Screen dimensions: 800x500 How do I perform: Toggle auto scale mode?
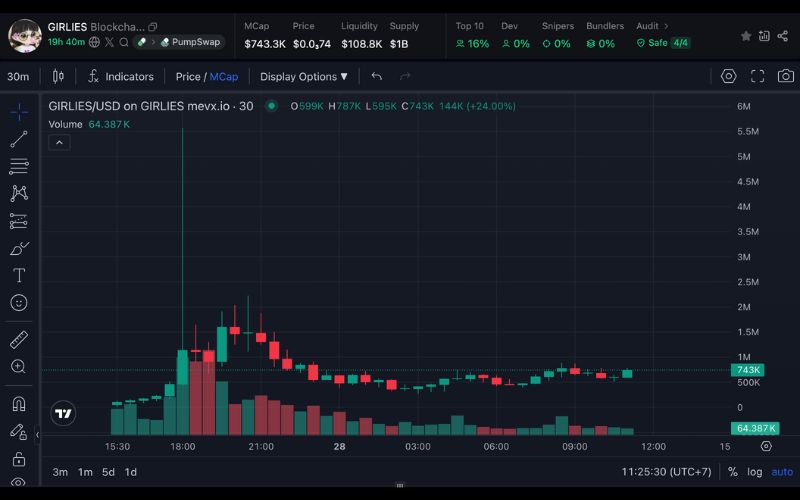click(x=782, y=472)
